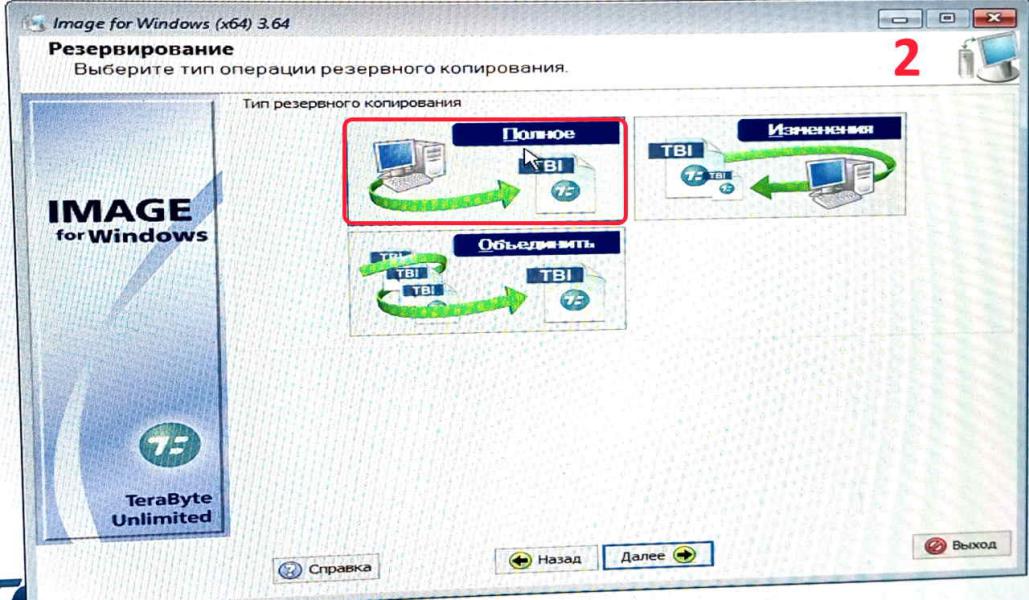This screenshot has width=1029, height=600.
Task: Pick the Объединить merge operation
Action: (487, 282)
